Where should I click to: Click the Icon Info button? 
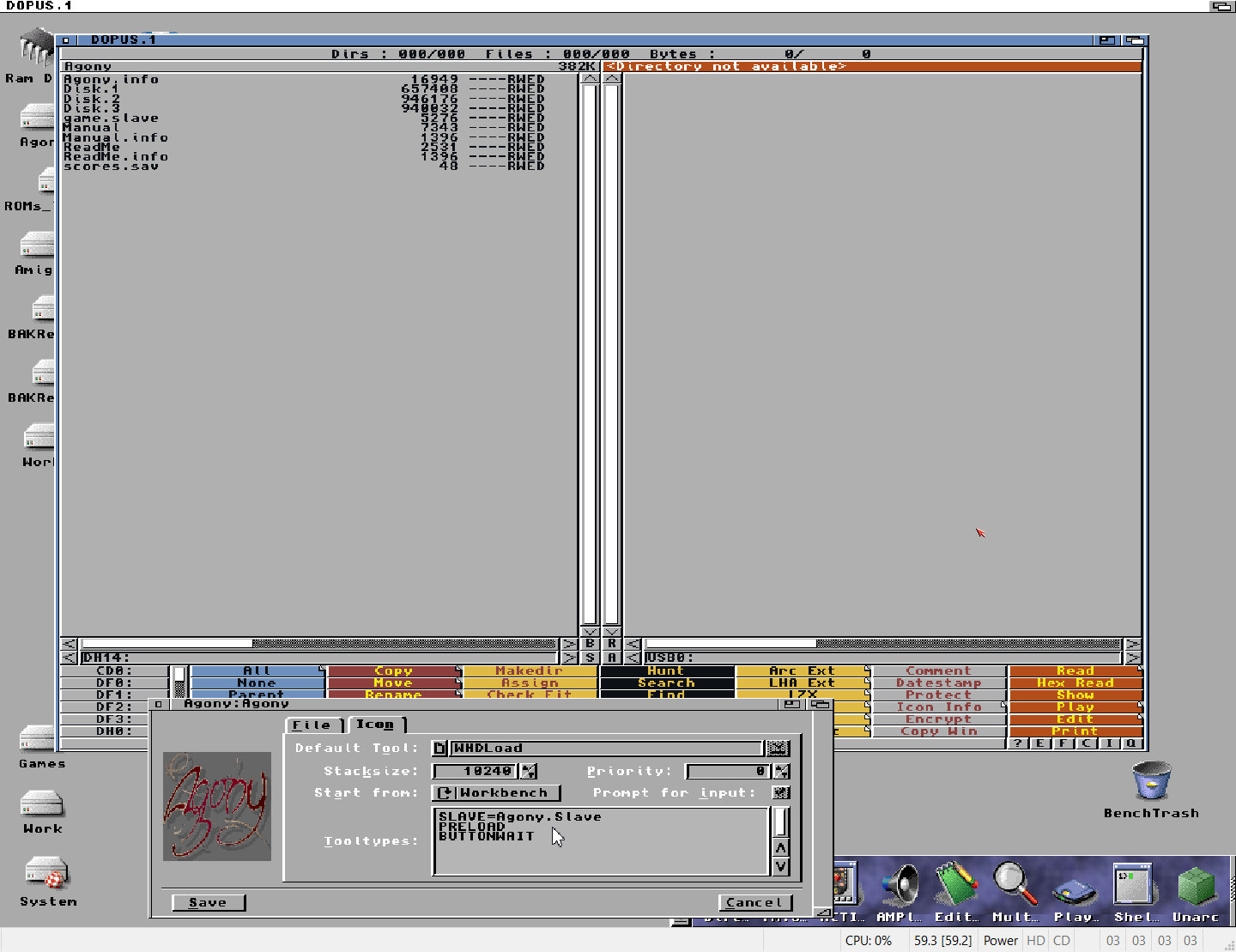click(x=938, y=706)
